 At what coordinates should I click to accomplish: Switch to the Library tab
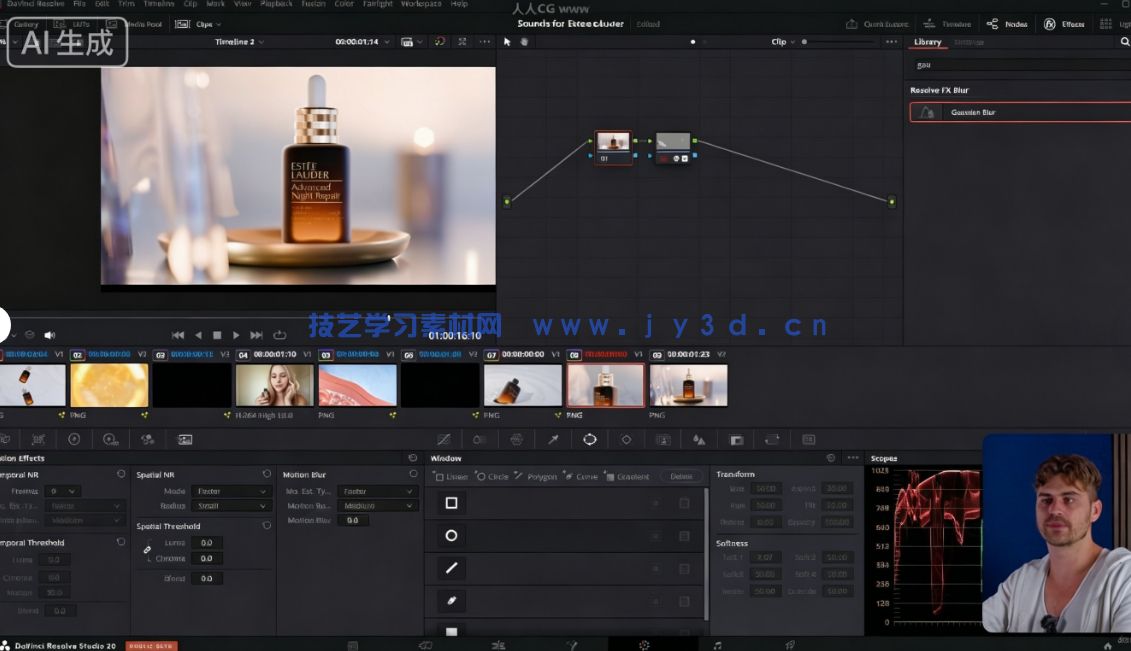[927, 42]
